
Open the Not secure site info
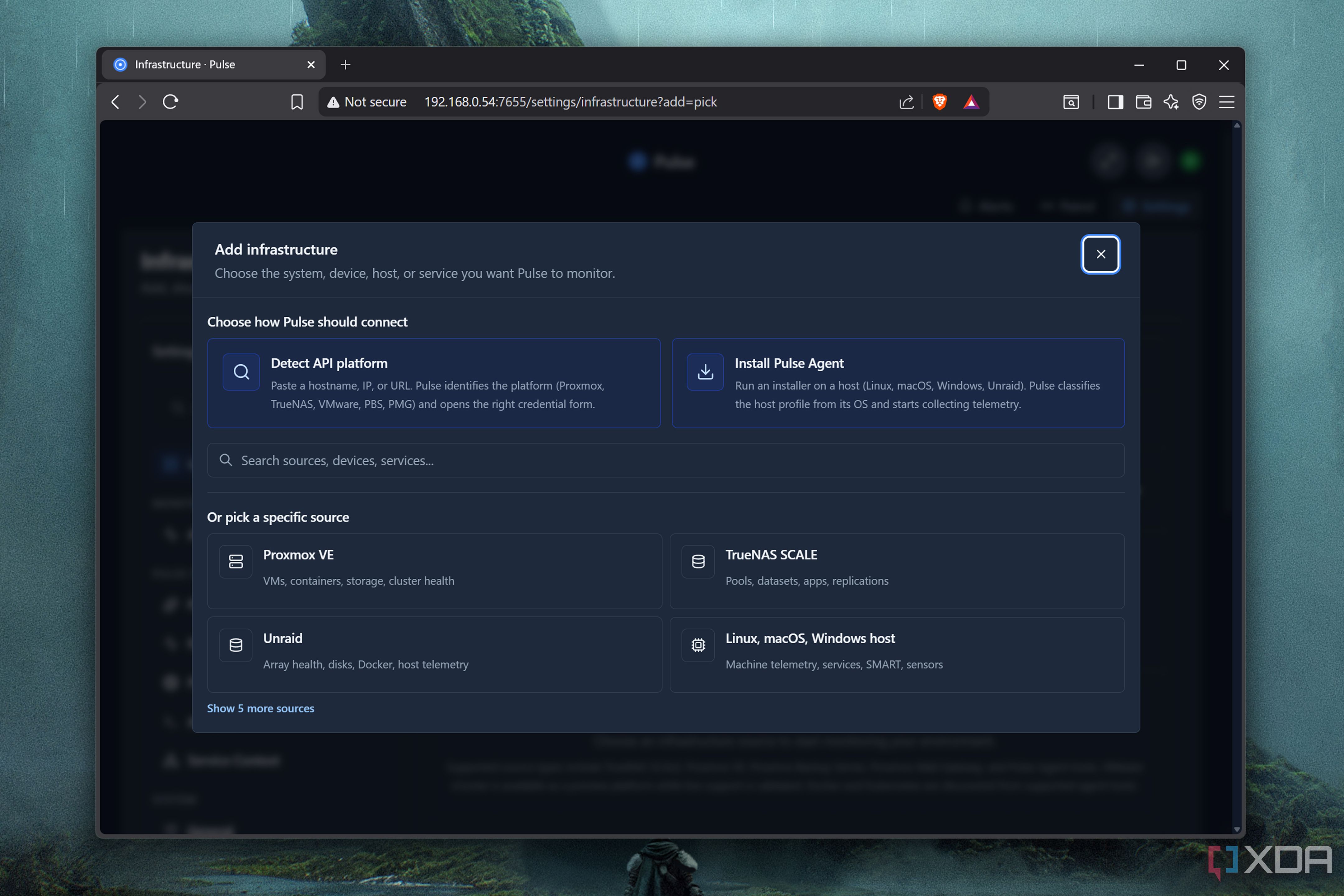click(x=366, y=102)
